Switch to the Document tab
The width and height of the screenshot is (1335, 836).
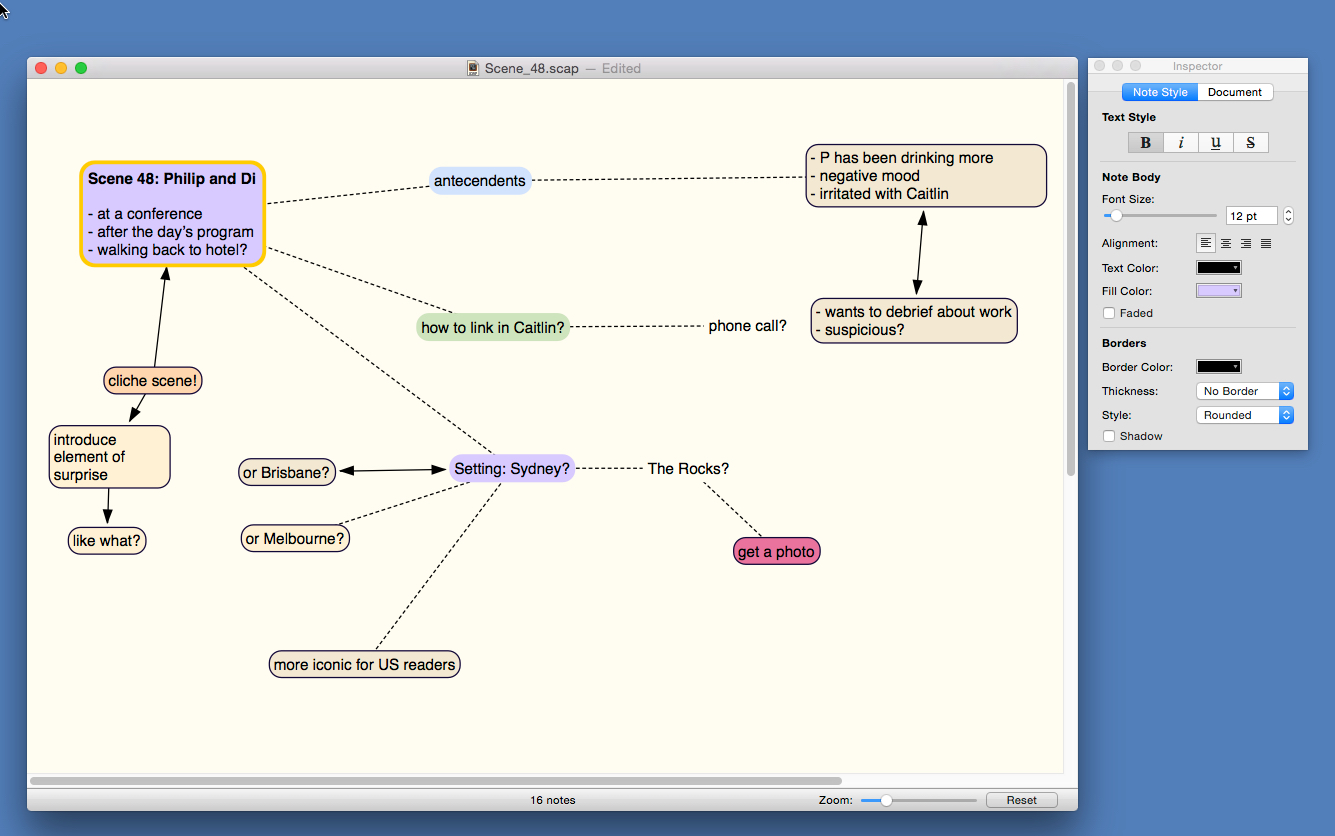click(x=1235, y=92)
